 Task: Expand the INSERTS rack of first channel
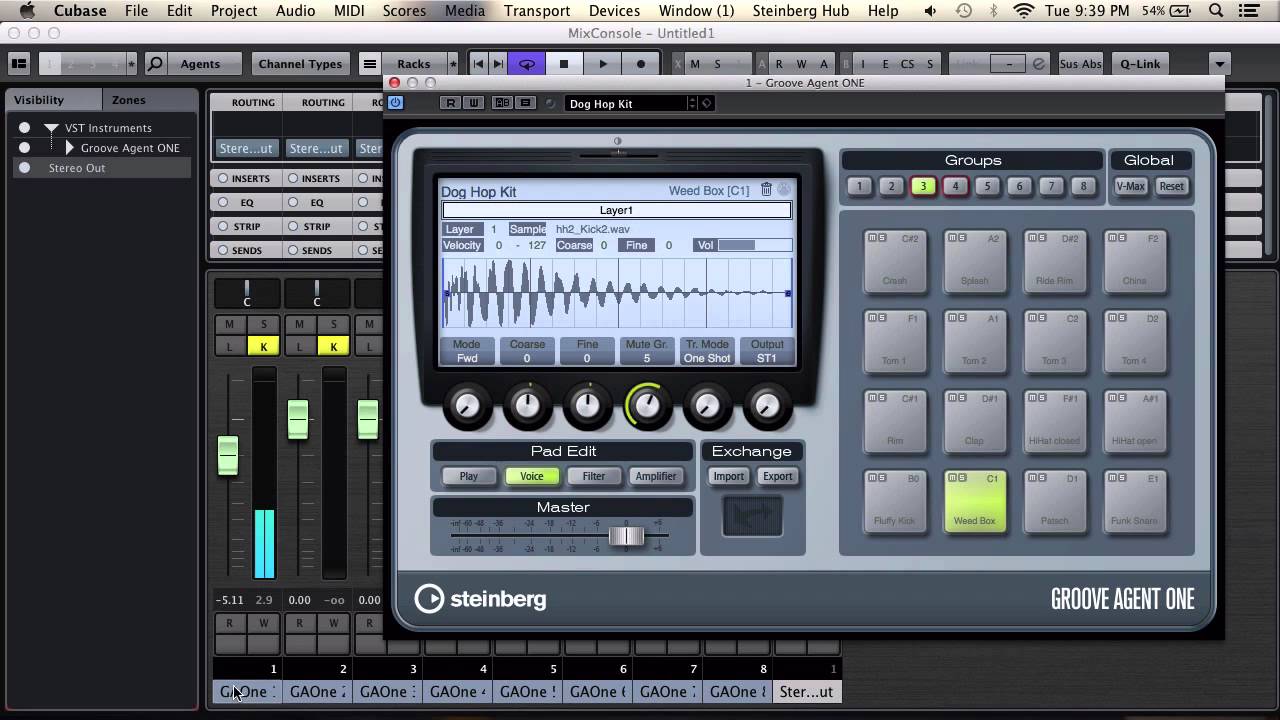coord(245,178)
